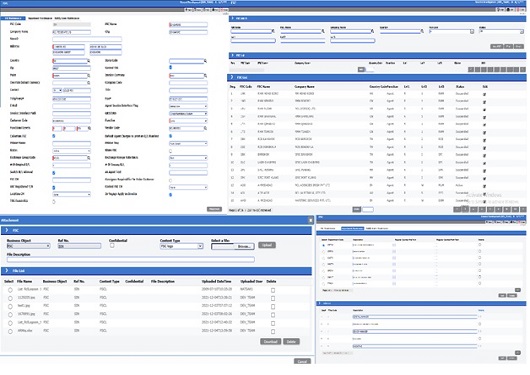530x375 pixels.
Task: Open the Invoice Company lookup magnifier icon
Action: pyautogui.click(x=205, y=76)
